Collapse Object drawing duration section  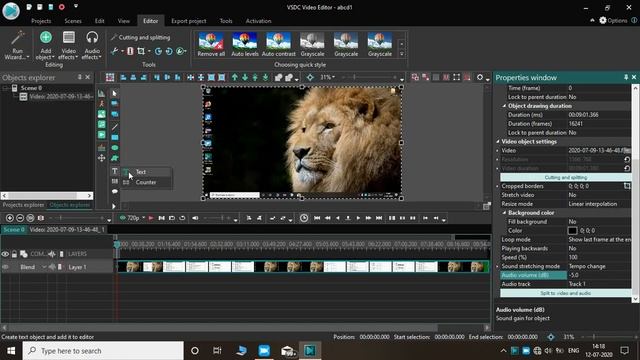click(x=504, y=106)
